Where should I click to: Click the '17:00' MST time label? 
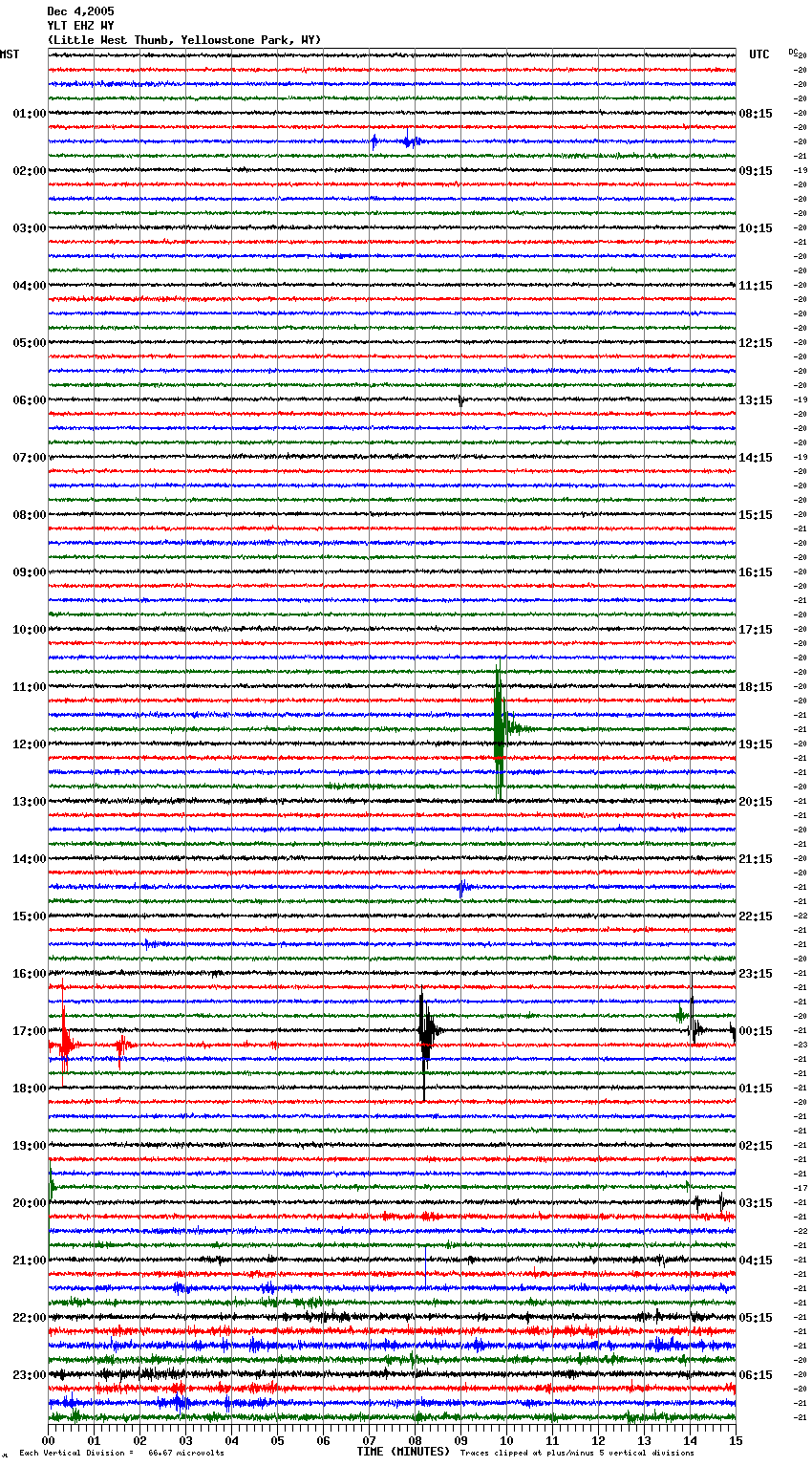click(30, 1031)
